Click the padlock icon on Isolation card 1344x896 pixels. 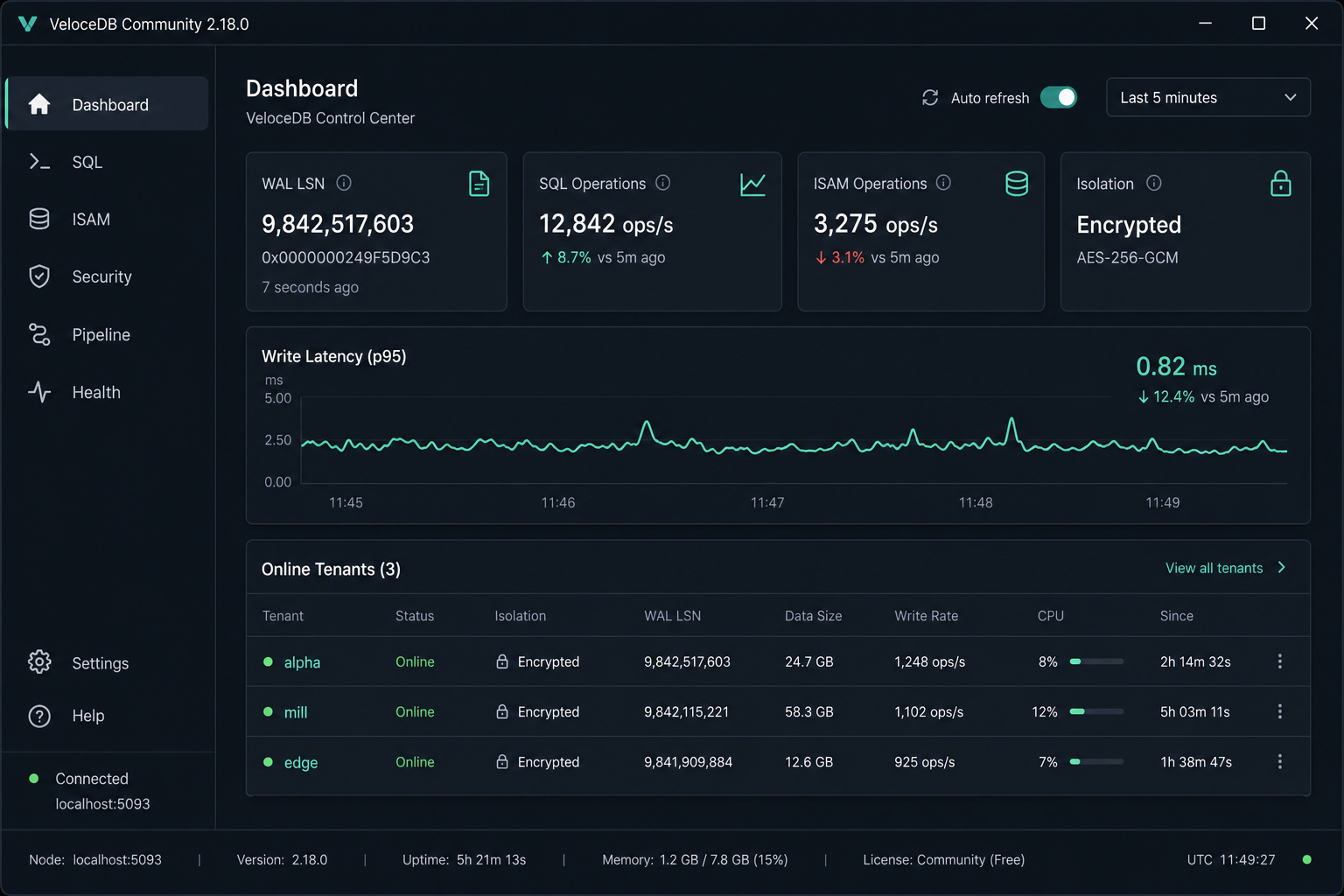point(1280,184)
